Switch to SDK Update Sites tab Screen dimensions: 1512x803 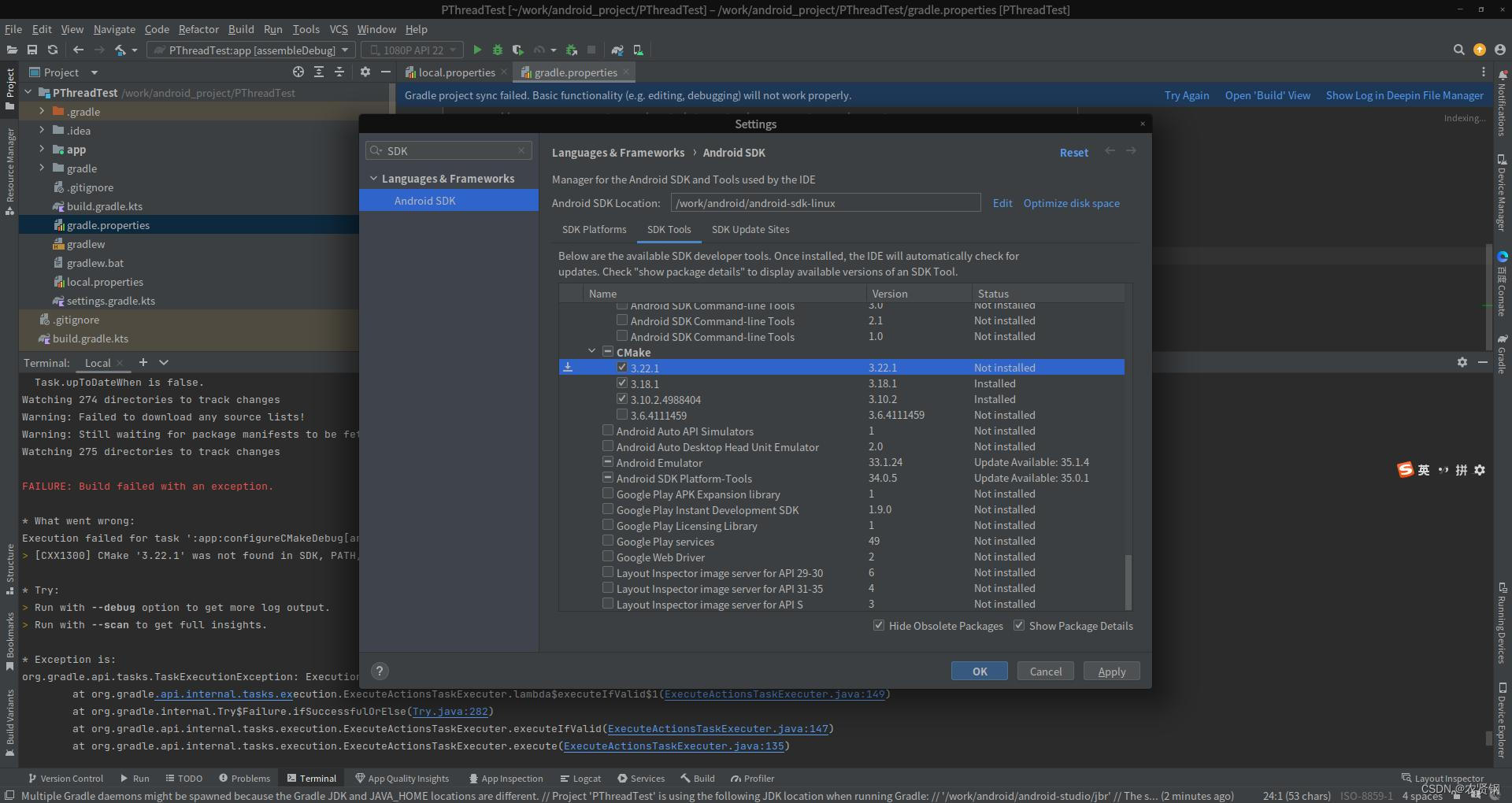750,229
